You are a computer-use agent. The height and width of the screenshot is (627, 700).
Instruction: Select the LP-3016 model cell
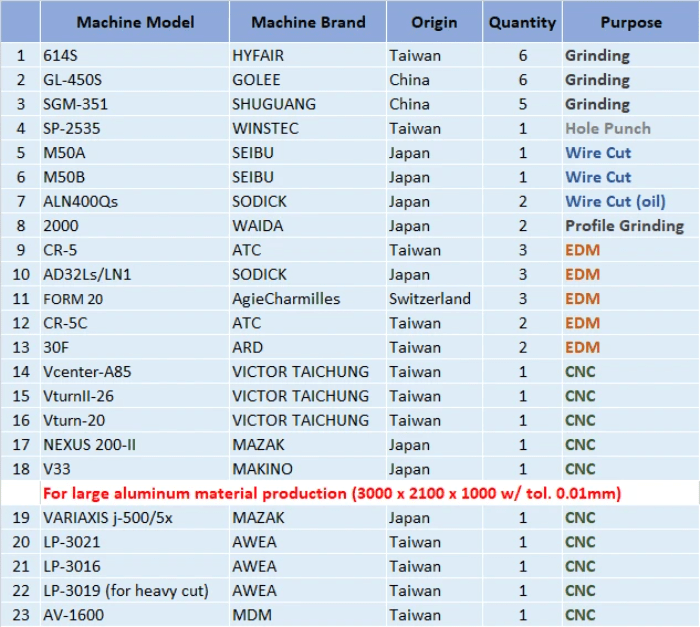[x=135, y=566]
